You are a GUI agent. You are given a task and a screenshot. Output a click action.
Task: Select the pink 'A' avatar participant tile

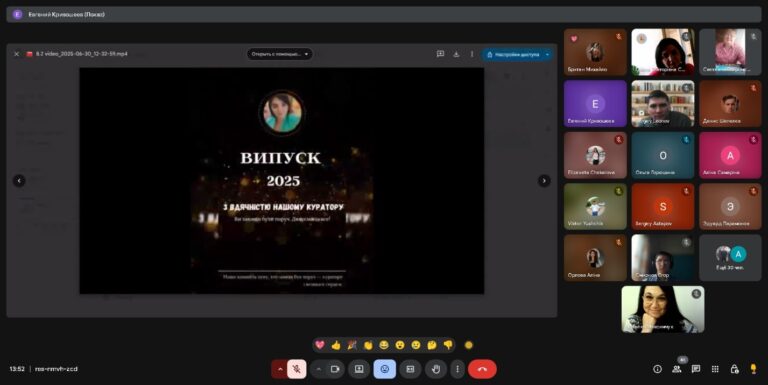(x=730, y=155)
